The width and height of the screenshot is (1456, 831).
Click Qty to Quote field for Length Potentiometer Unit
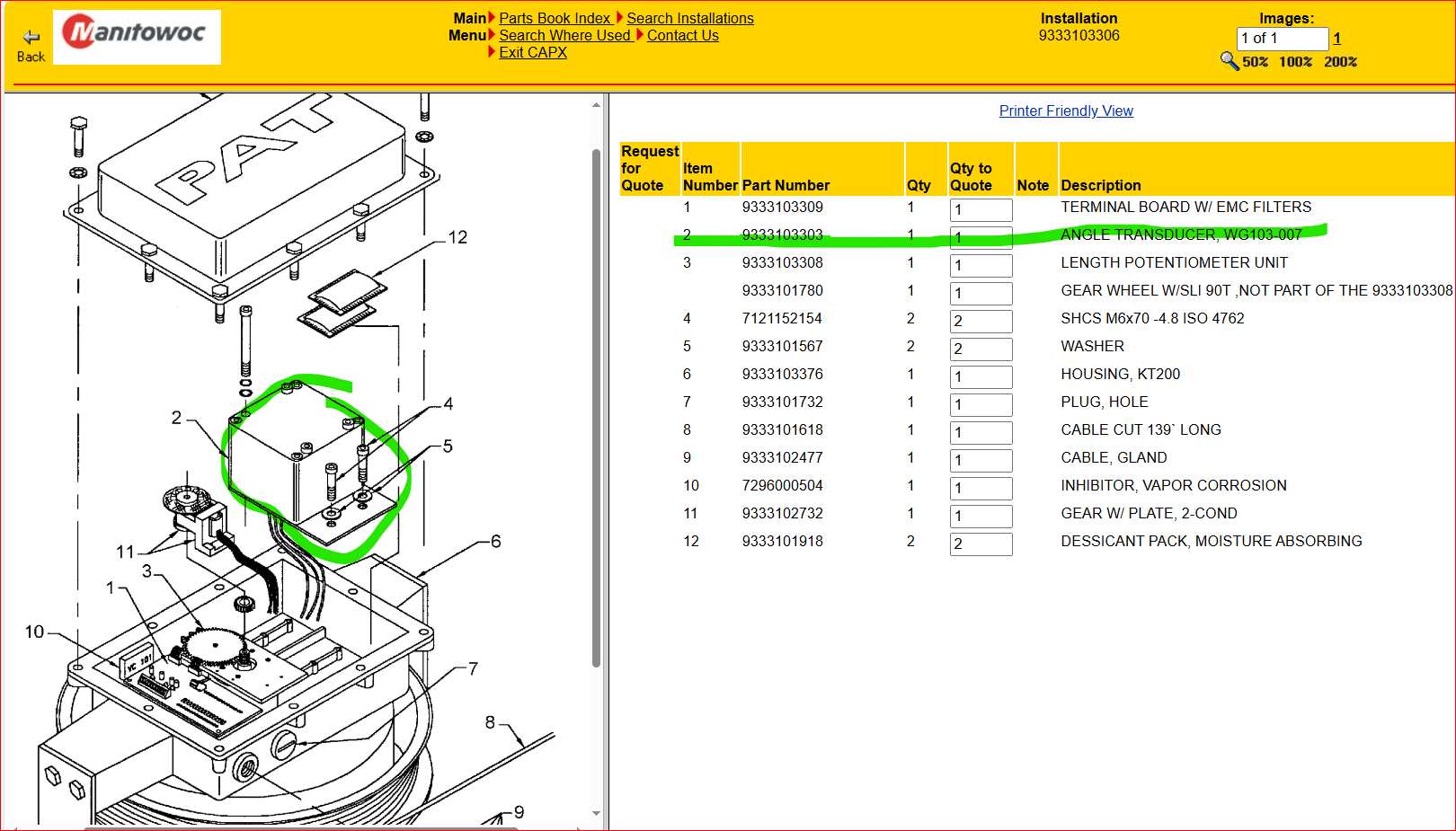pyautogui.click(x=981, y=265)
